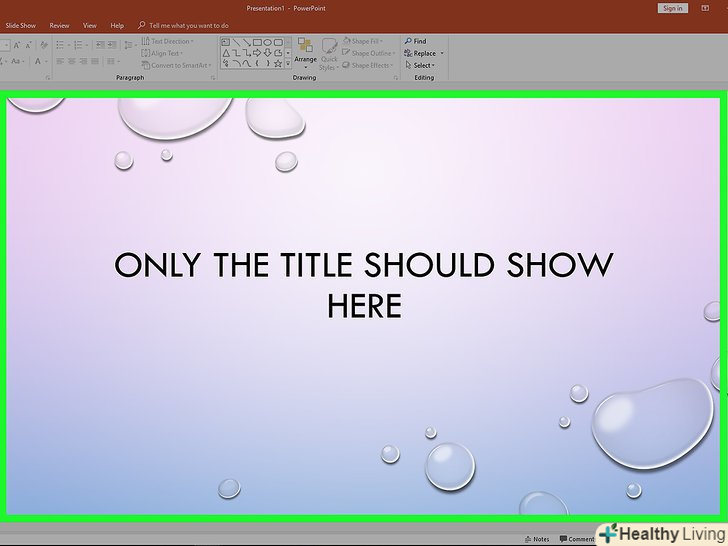Select the Curve shape in gallery

point(247,64)
